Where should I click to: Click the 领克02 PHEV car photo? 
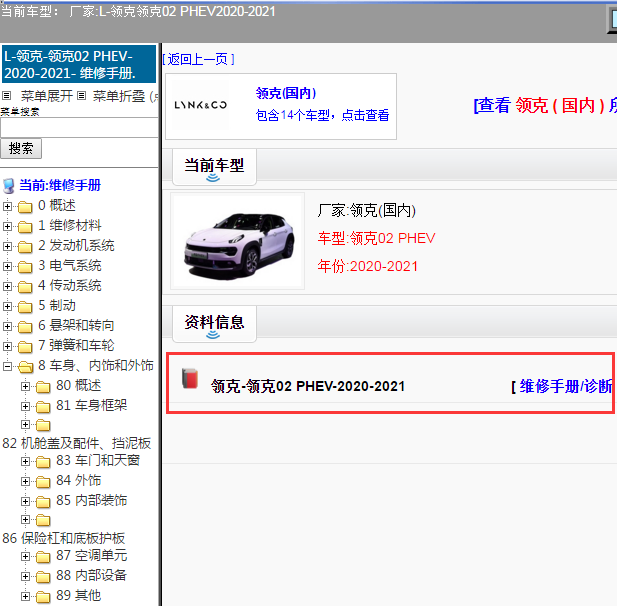click(238, 241)
